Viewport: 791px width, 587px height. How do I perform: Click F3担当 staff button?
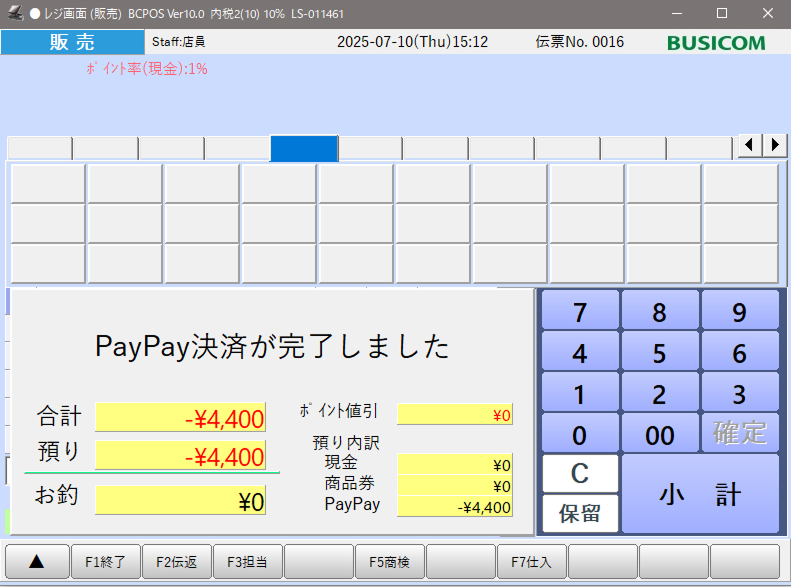(x=247, y=562)
